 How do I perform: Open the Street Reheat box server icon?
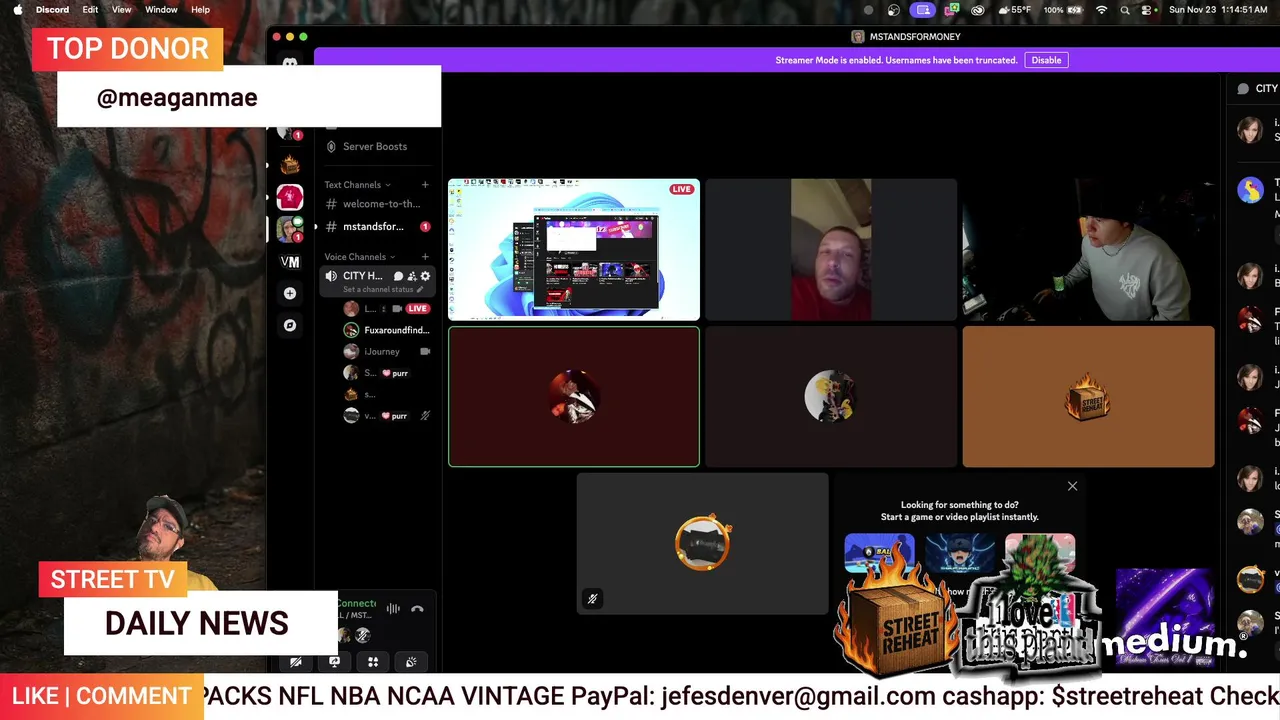[x=290, y=165]
